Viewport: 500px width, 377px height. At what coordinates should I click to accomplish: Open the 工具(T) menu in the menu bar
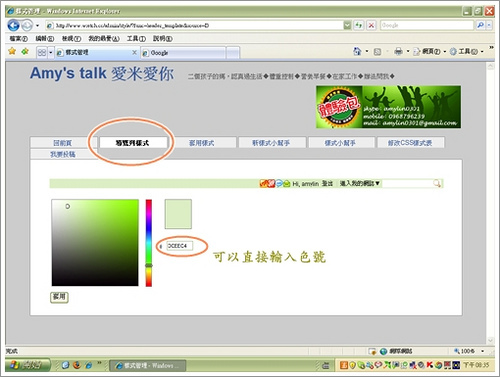click(x=136, y=39)
